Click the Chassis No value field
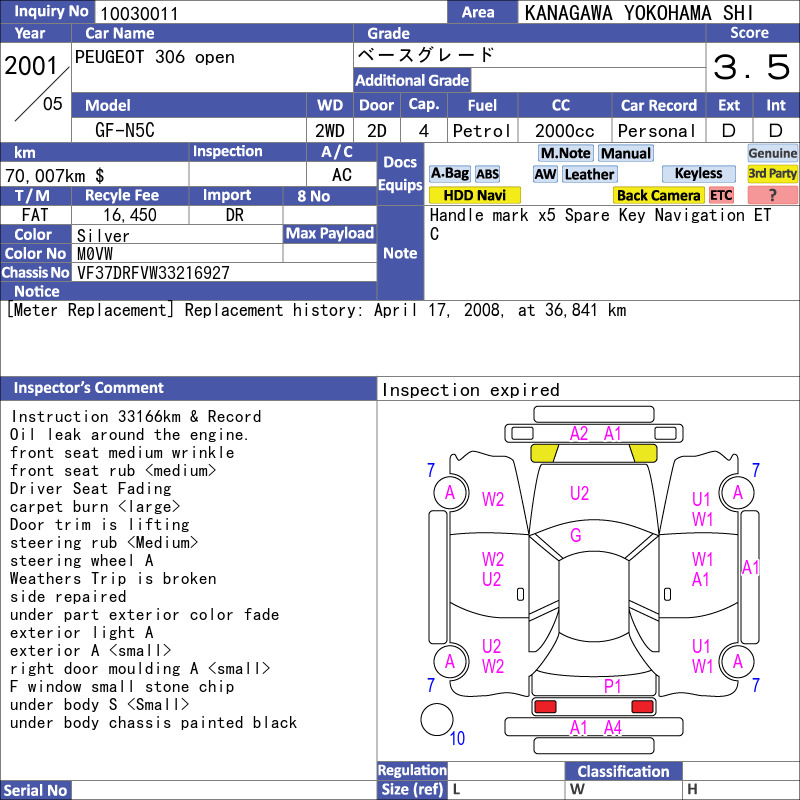This screenshot has height=800, width=800. [x=224, y=272]
